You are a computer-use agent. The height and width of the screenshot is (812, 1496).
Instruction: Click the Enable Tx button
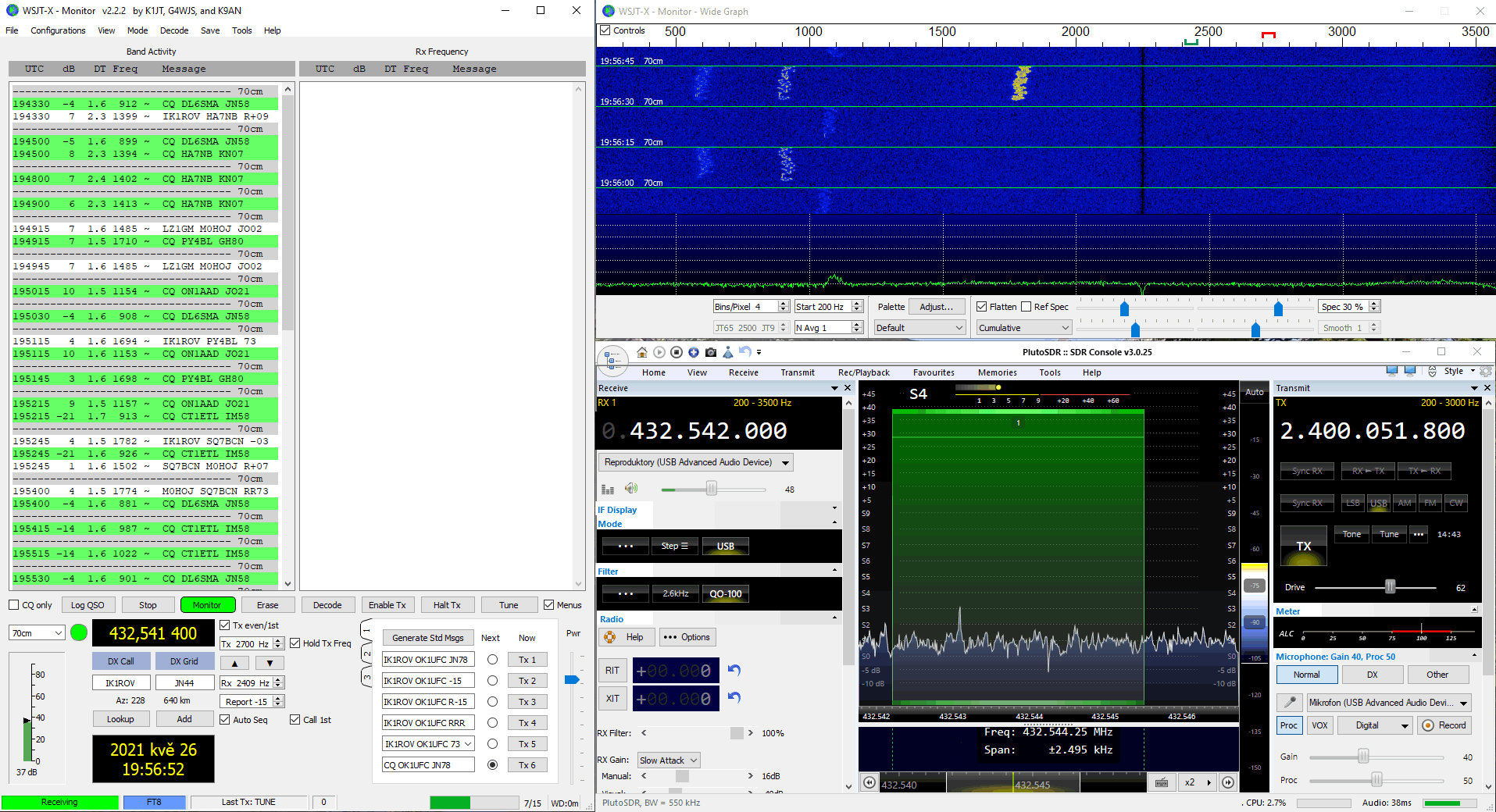387,605
